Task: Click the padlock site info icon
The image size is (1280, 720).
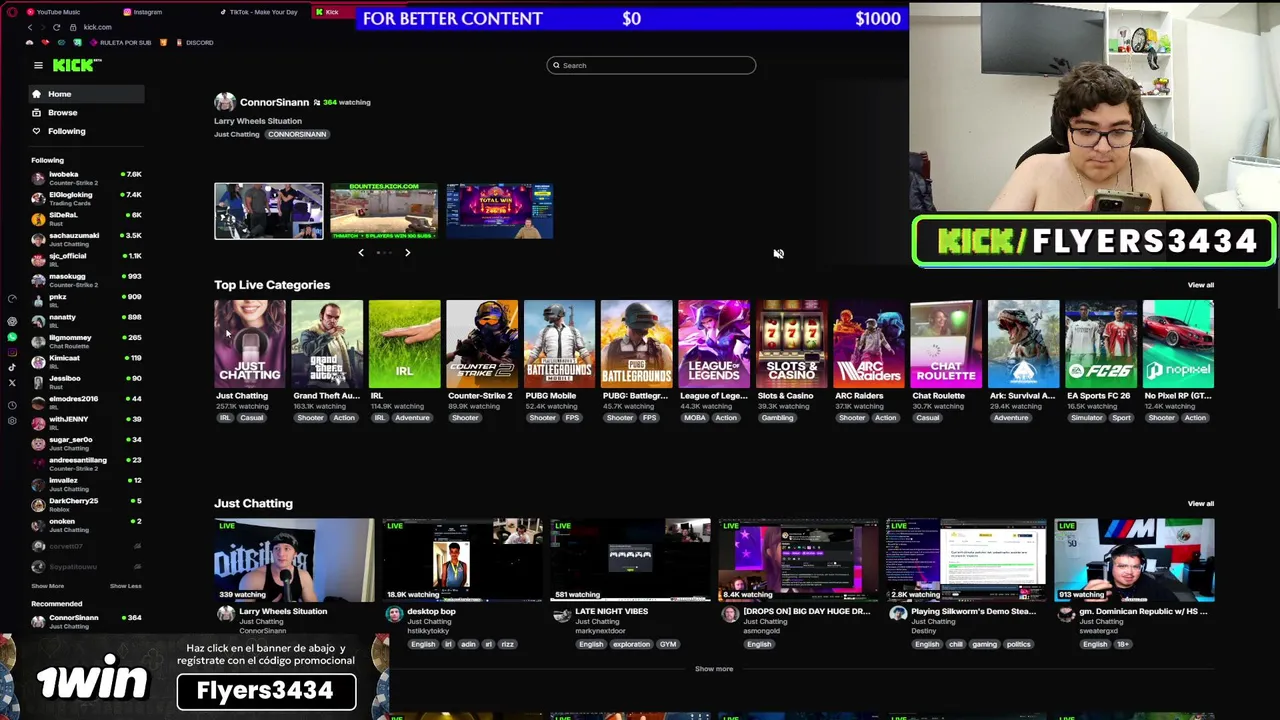Action: click(73, 27)
